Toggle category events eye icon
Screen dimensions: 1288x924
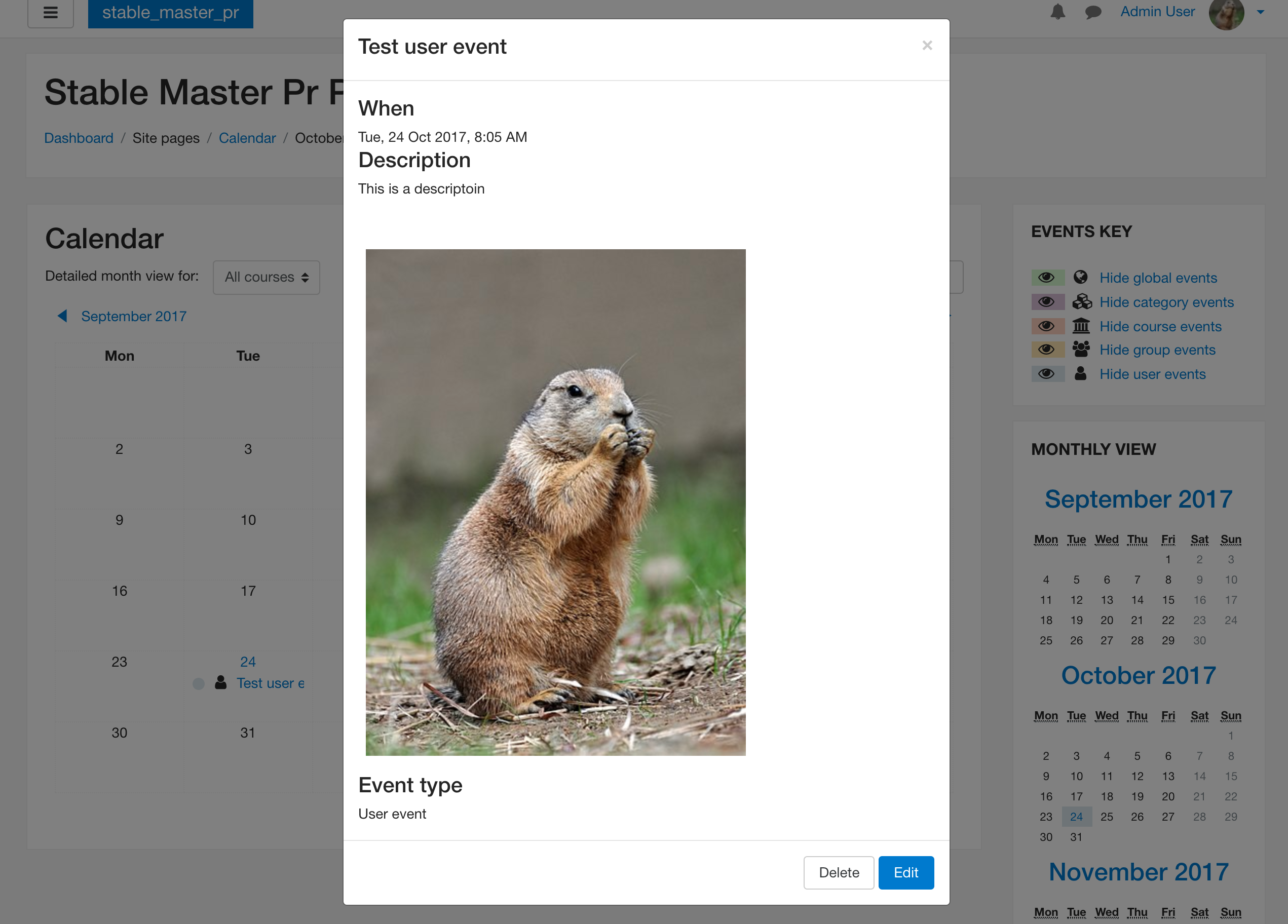point(1047,301)
